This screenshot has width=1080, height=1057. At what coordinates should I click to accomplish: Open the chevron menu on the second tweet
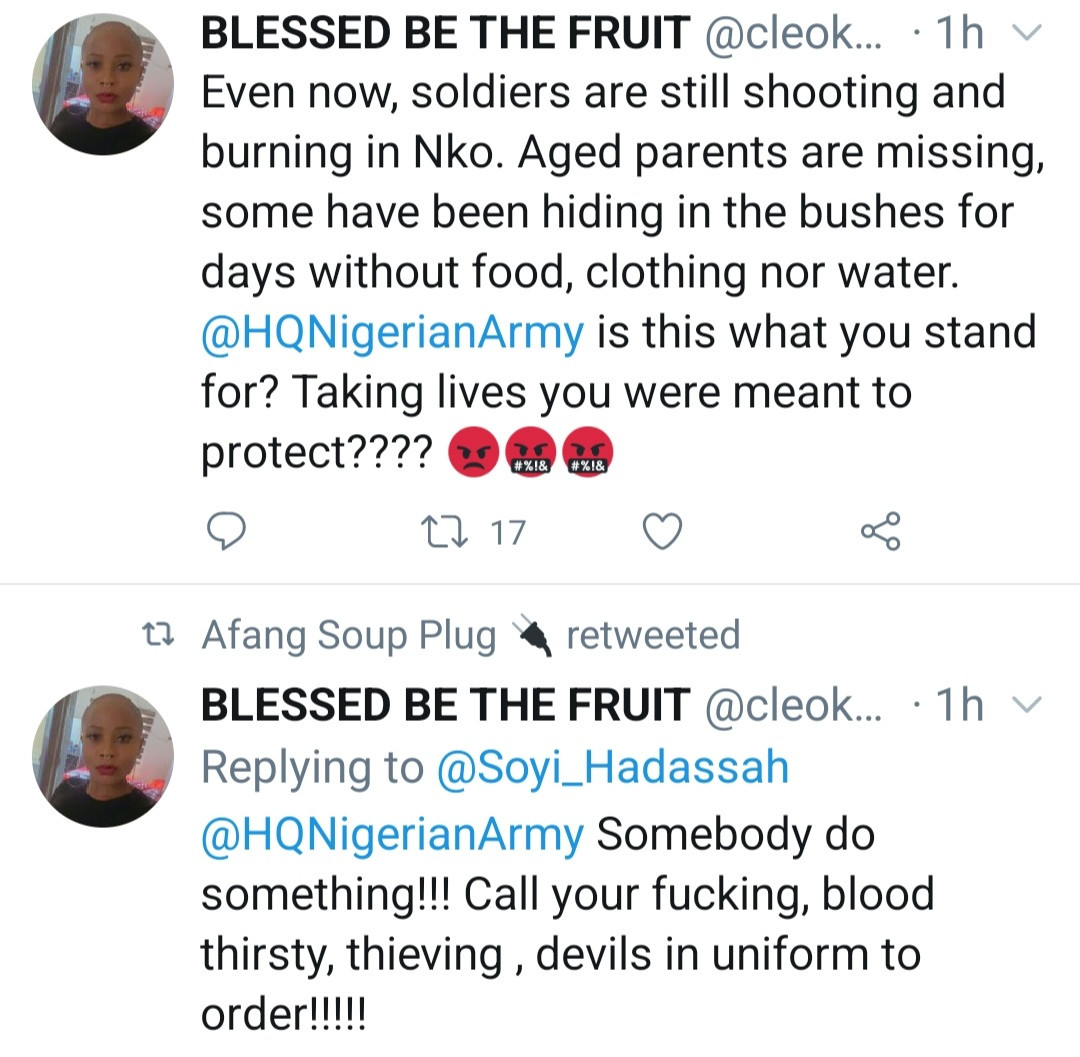coord(1027,707)
